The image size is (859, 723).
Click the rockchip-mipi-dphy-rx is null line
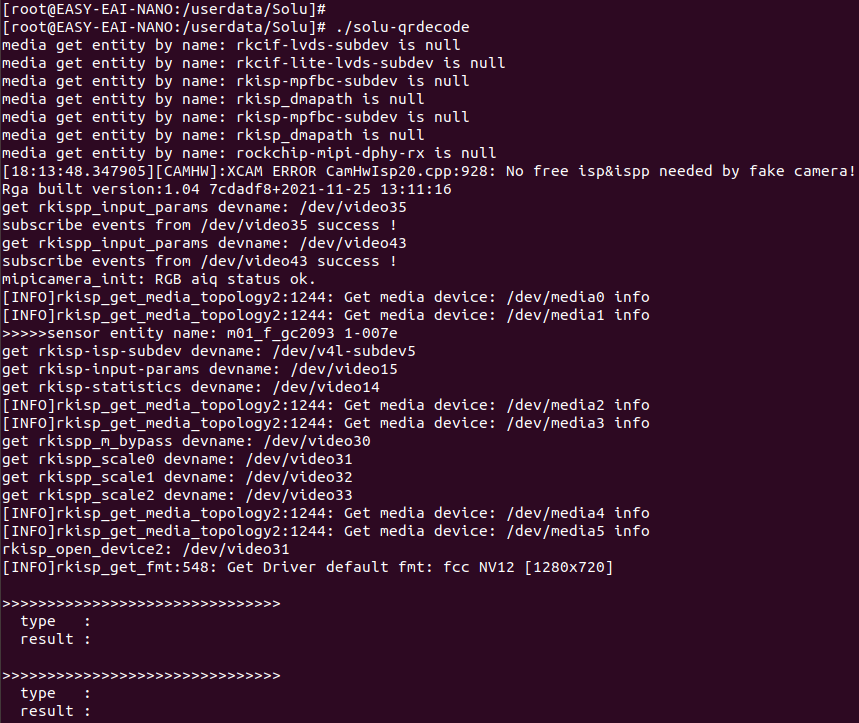click(249, 153)
